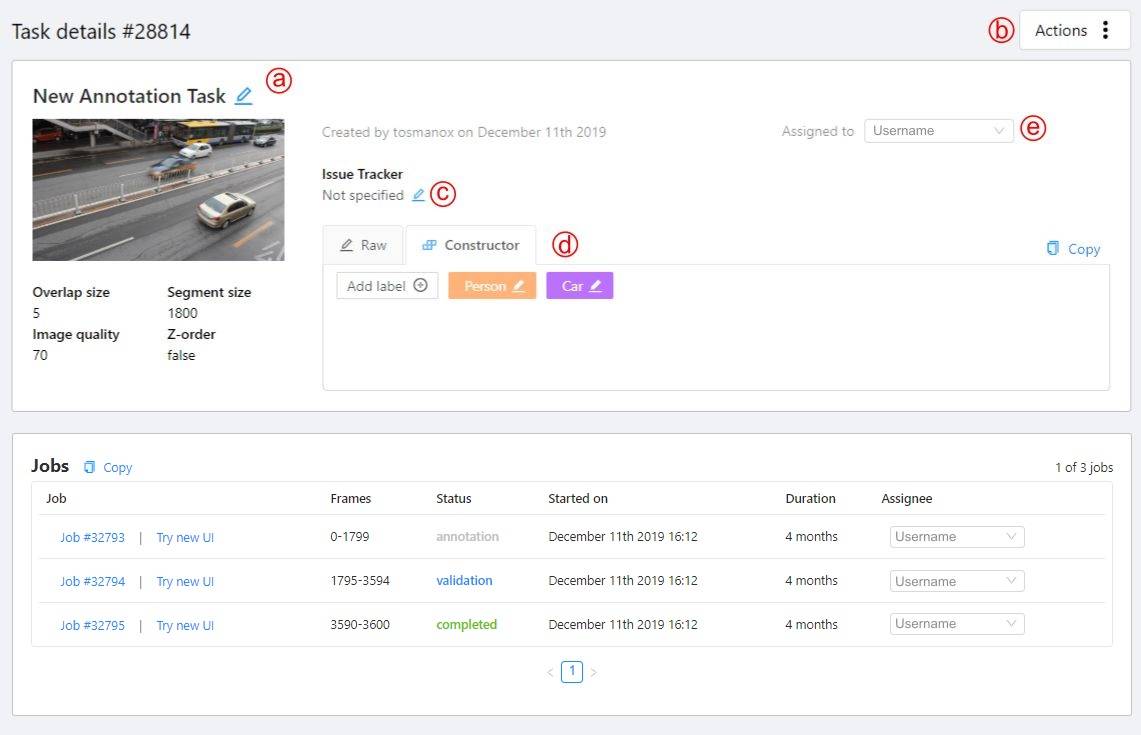Screen dimensions: 1141x735
Task: Click the three-dots icon in Actions
Action: click(1105, 30)
